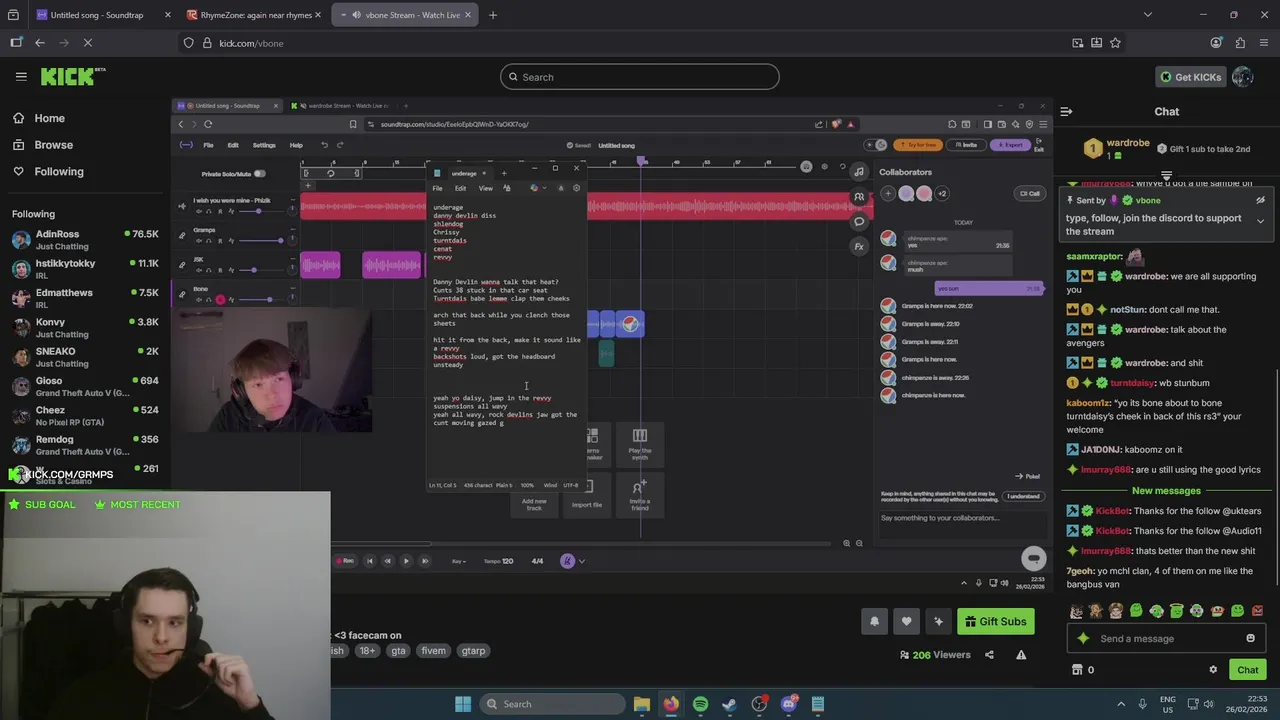Open dropdown beside the purple instrument icon
Image resolution: width=1280 pixels, height=720 pixels.
coord(582,561)
